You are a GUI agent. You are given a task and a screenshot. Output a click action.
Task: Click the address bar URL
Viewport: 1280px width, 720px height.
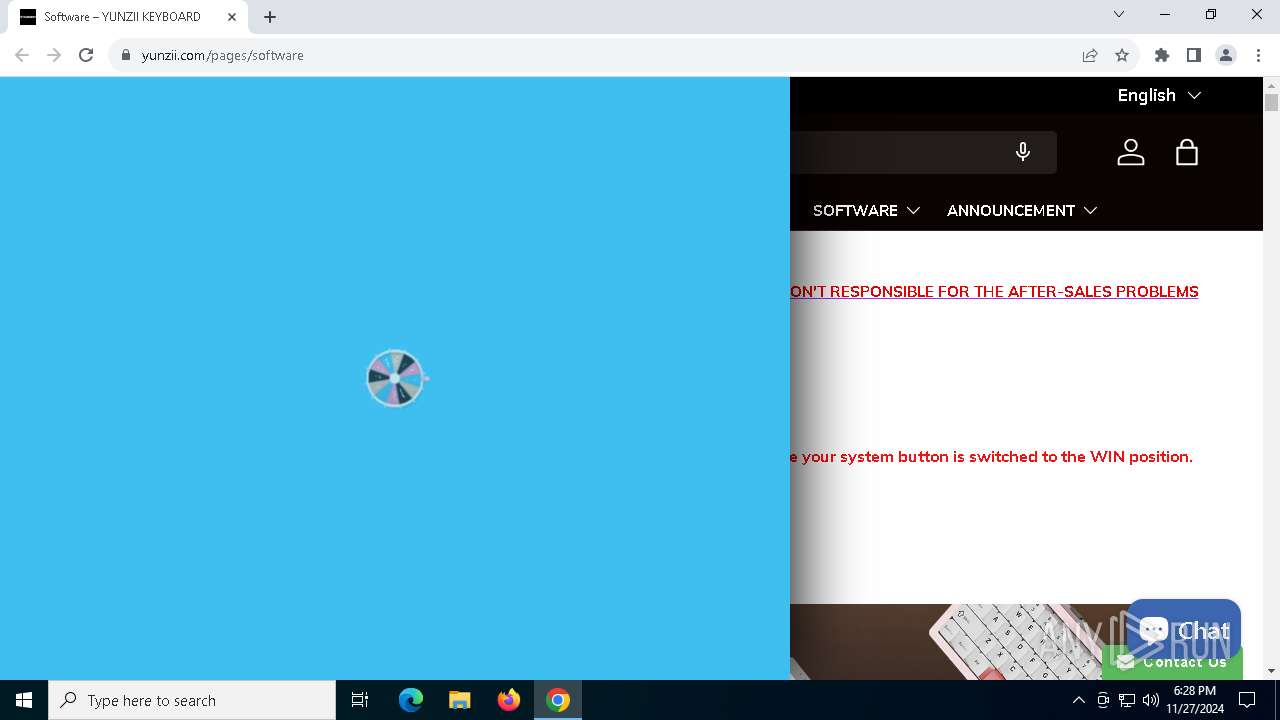[223, 55]
